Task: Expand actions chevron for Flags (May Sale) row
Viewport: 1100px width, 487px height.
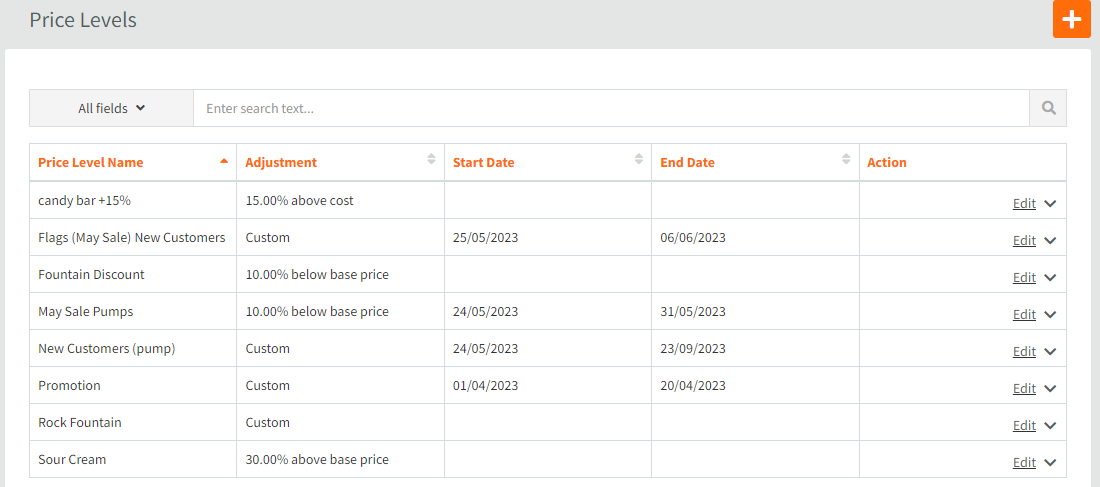Action: point(1049,240)
